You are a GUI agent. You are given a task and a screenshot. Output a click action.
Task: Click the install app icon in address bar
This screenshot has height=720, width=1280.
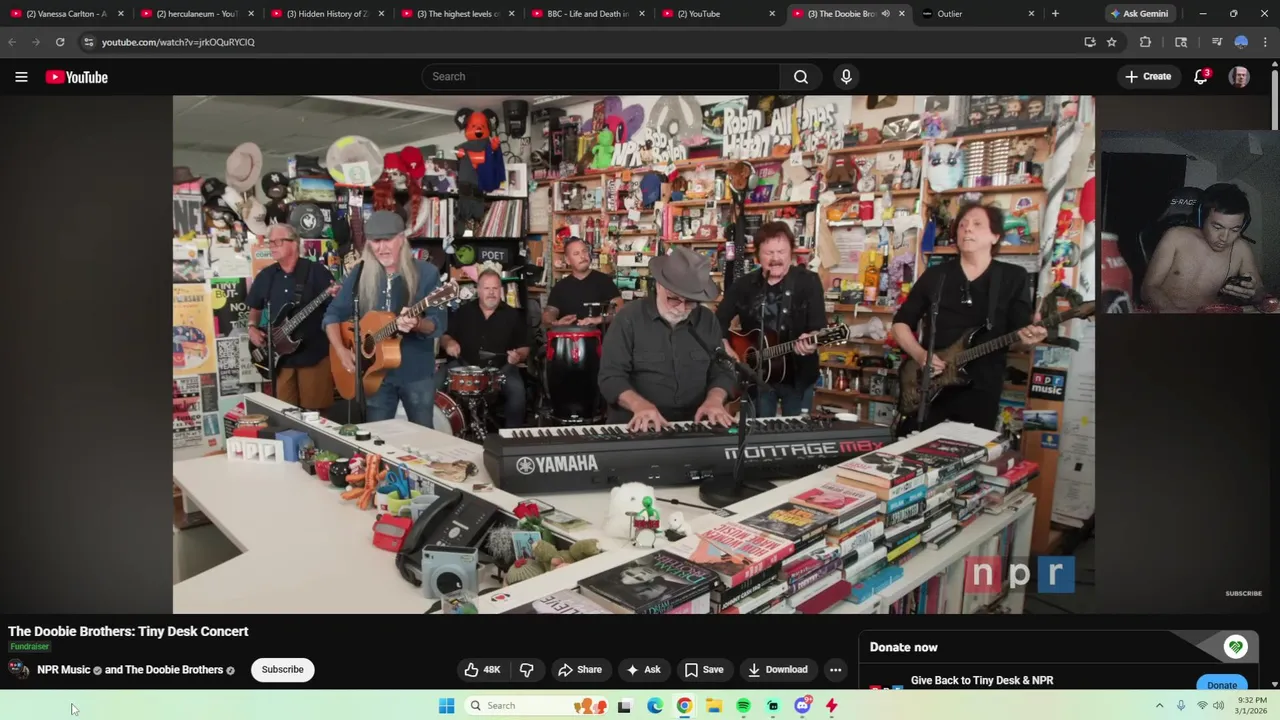[1089, 42]
